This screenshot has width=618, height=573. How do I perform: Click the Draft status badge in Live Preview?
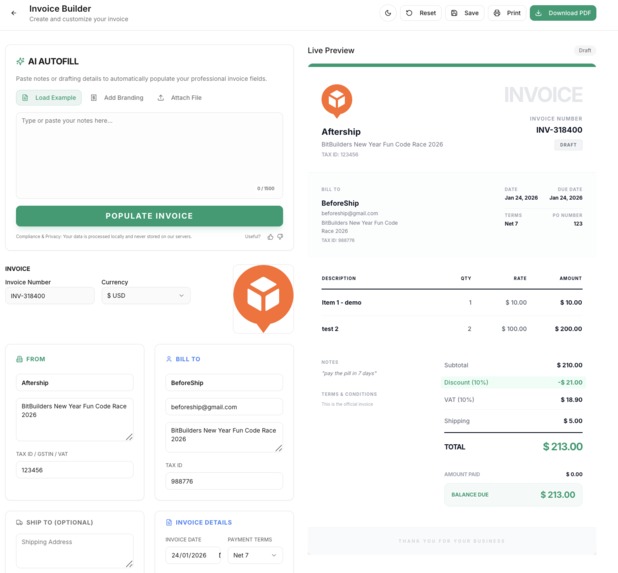coord(584,50)
